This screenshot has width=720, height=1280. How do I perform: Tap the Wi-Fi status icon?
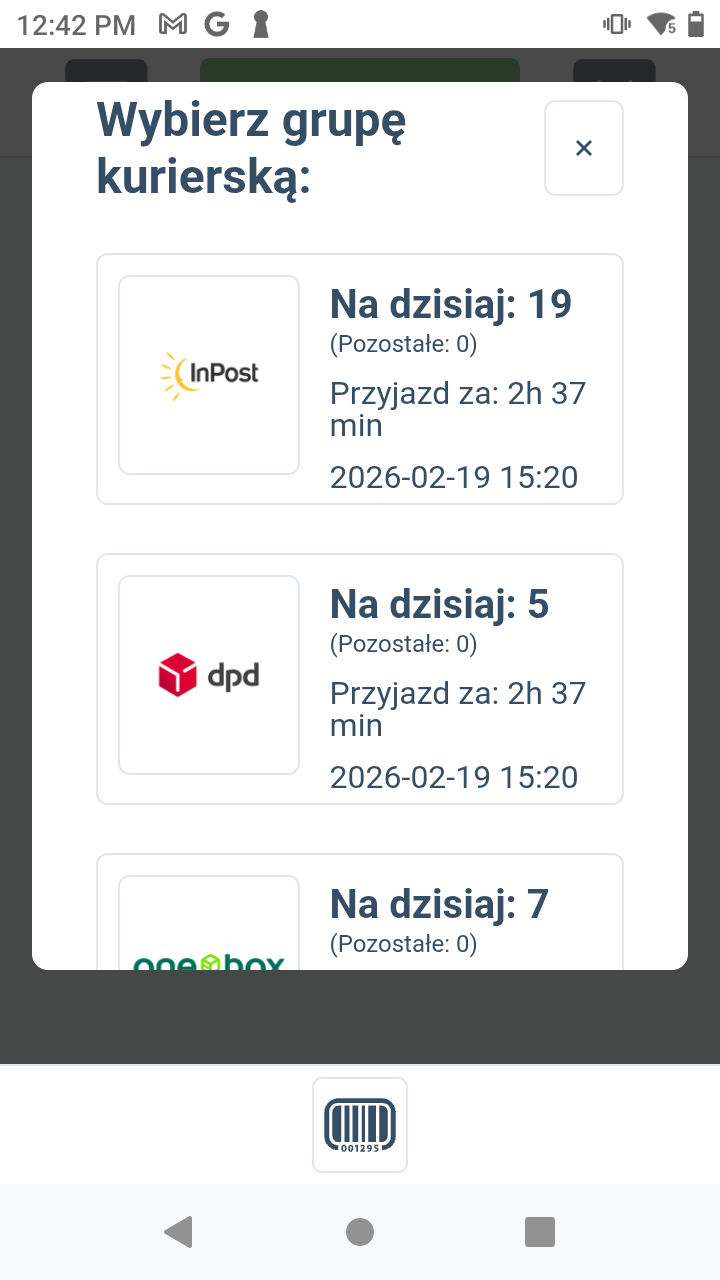point(661,24)
